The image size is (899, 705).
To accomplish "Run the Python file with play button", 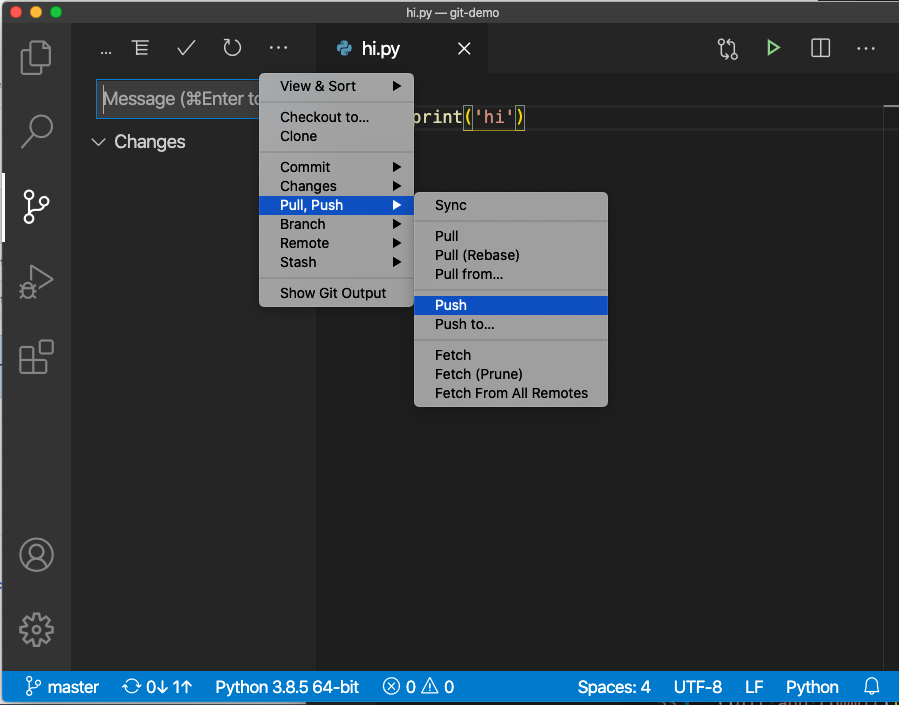I will click(773, 48).
